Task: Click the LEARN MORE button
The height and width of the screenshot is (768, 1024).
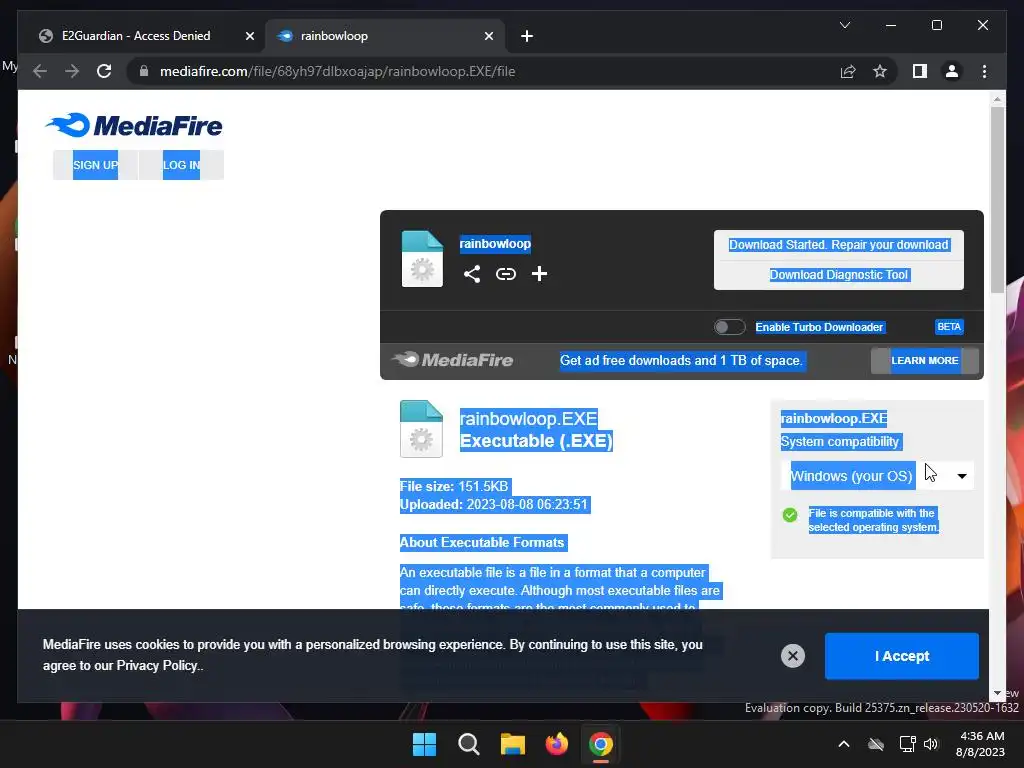Action: [x=925, y=360]
